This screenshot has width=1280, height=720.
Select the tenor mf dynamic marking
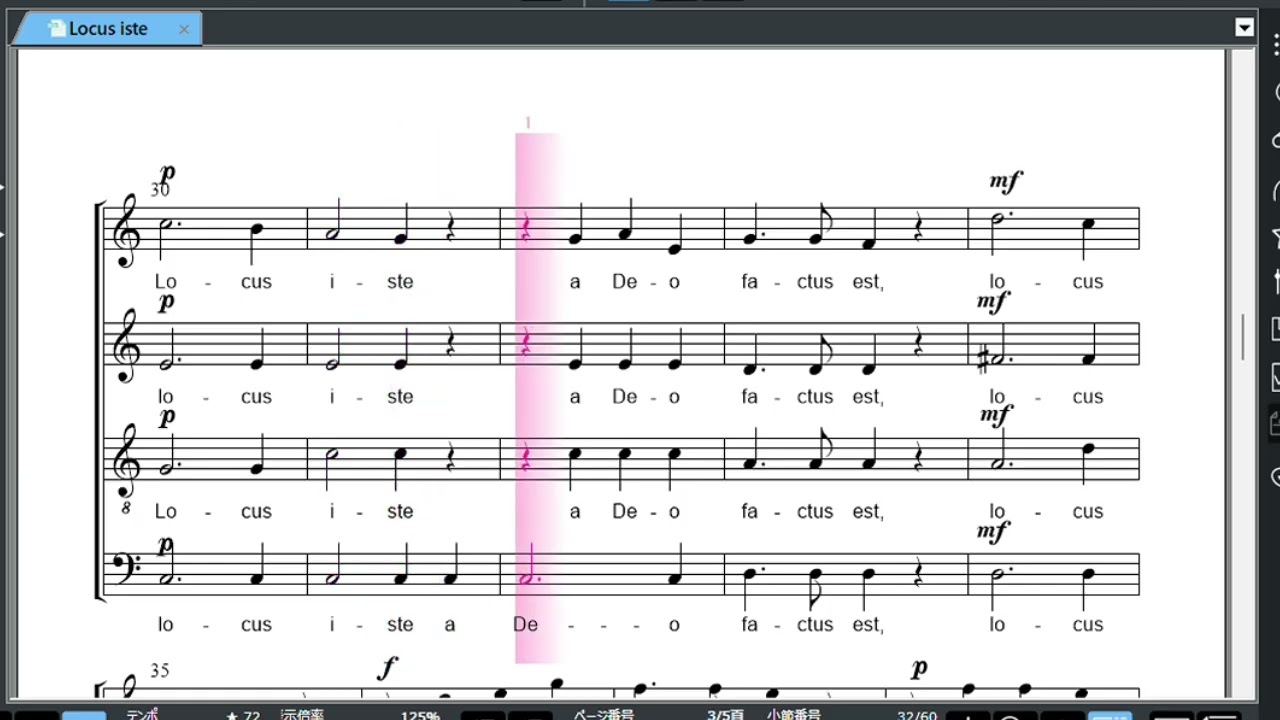(995, 414)
